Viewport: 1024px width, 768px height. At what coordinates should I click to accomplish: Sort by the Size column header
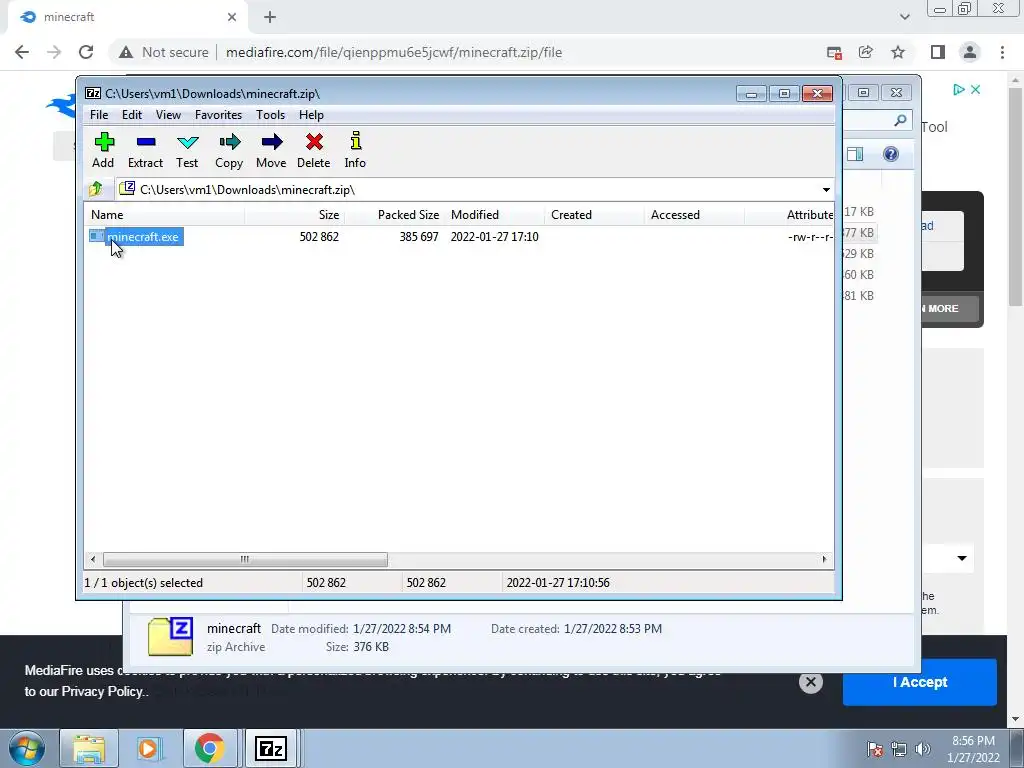295,215
